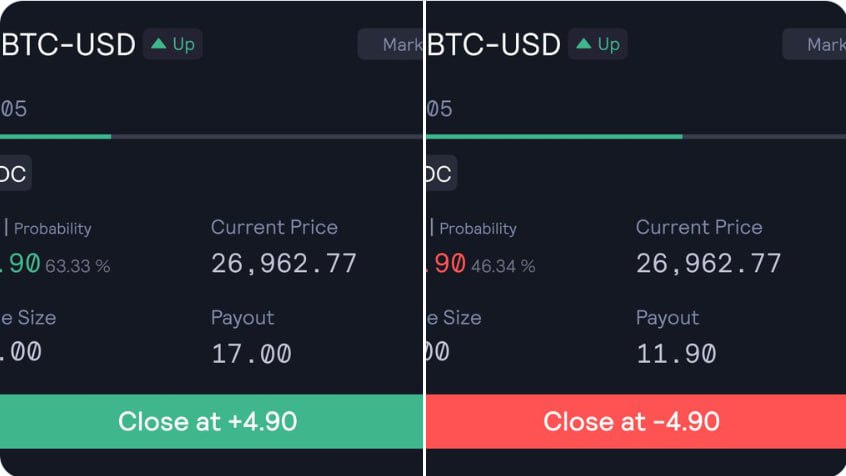Click the BTC-USD title on left card
This screenshot has height=476, width=846.
68,44
